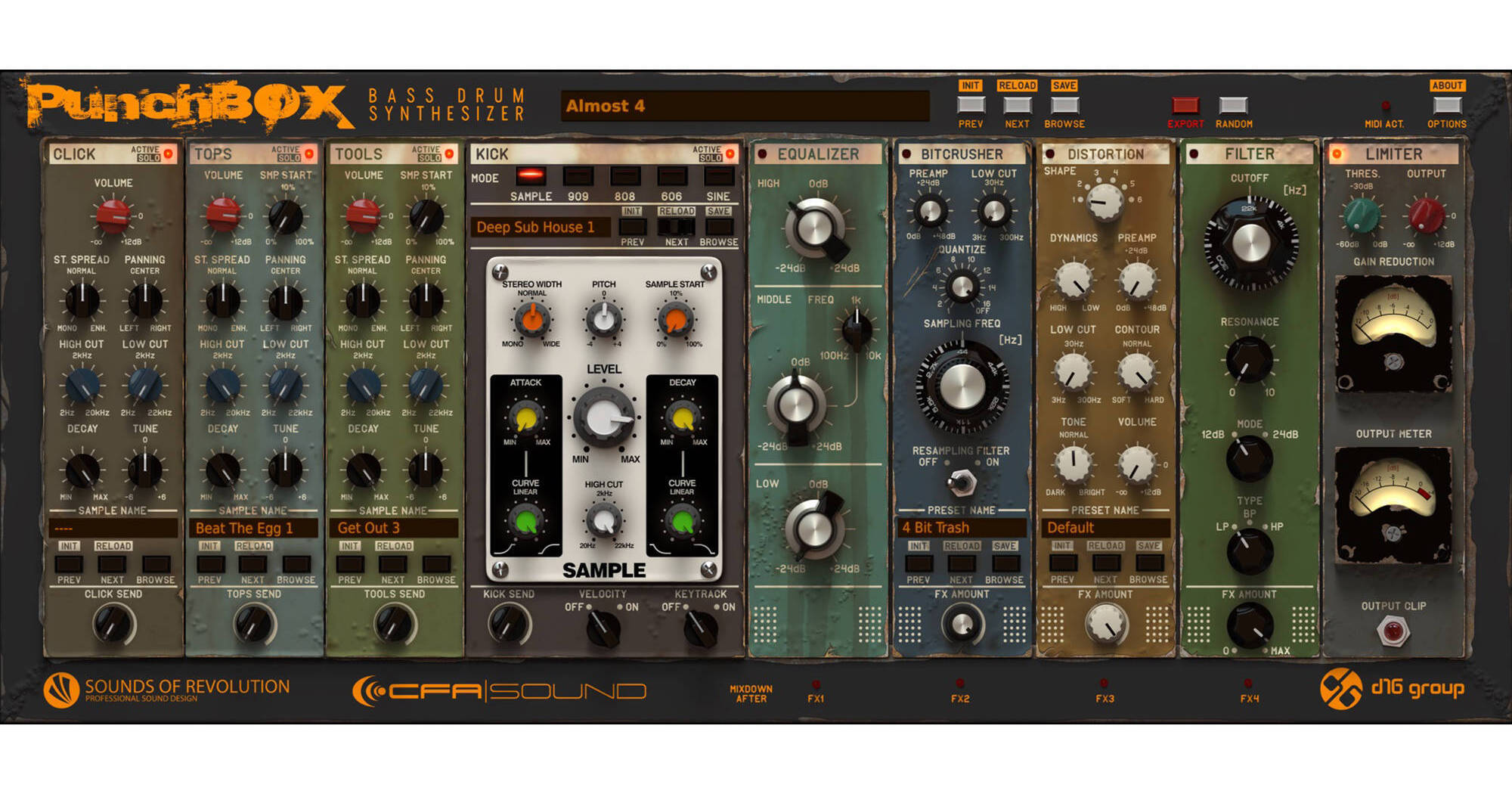Image resolution: width=1512 pixels, height=794 pixels.
Task: Enable the Bitcrusher module power LED
Action: (906, 154)
